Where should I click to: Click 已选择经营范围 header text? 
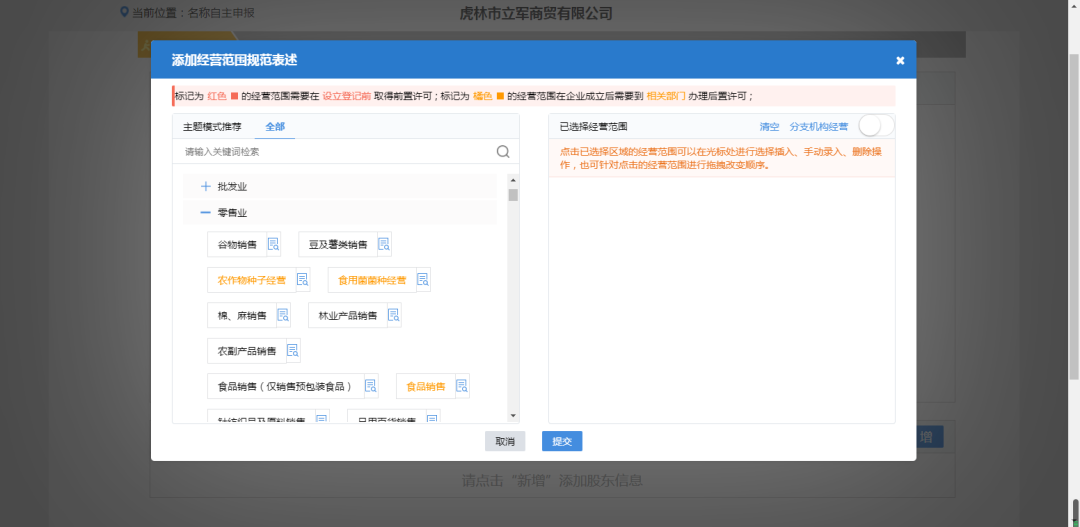coord(593,127)
